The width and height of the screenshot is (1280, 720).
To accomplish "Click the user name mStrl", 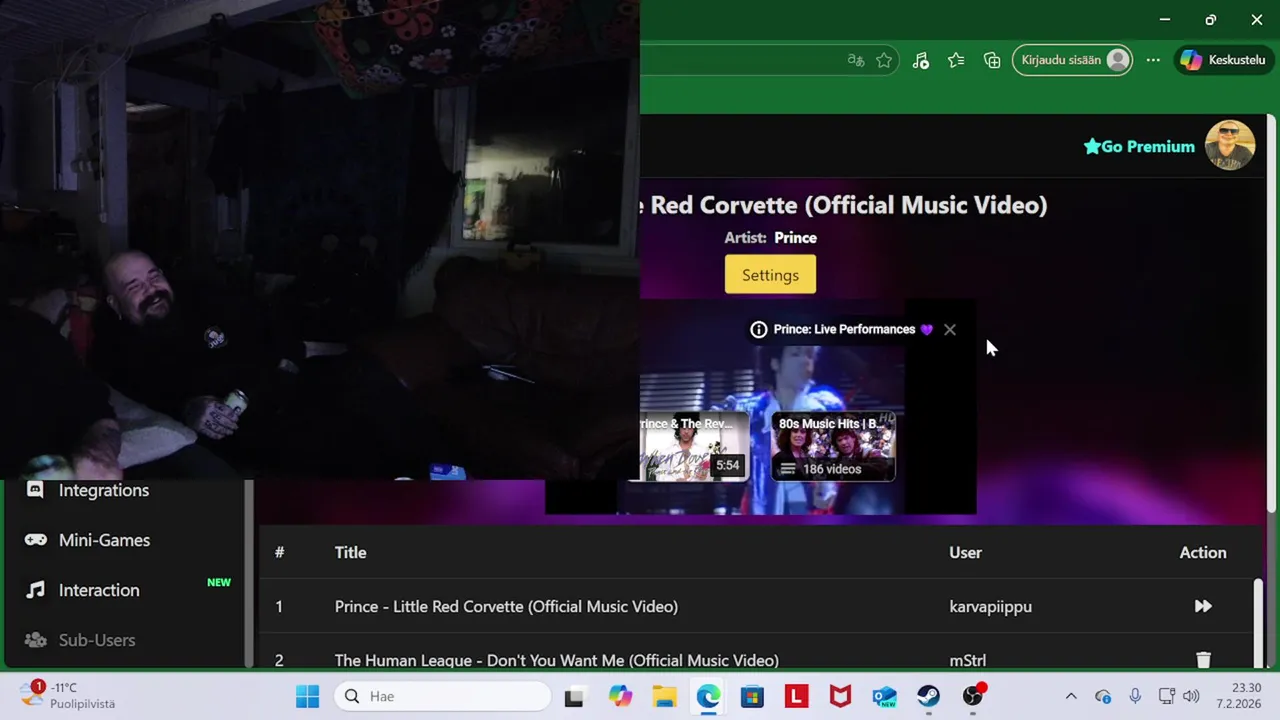I will (x=968, y=660).
